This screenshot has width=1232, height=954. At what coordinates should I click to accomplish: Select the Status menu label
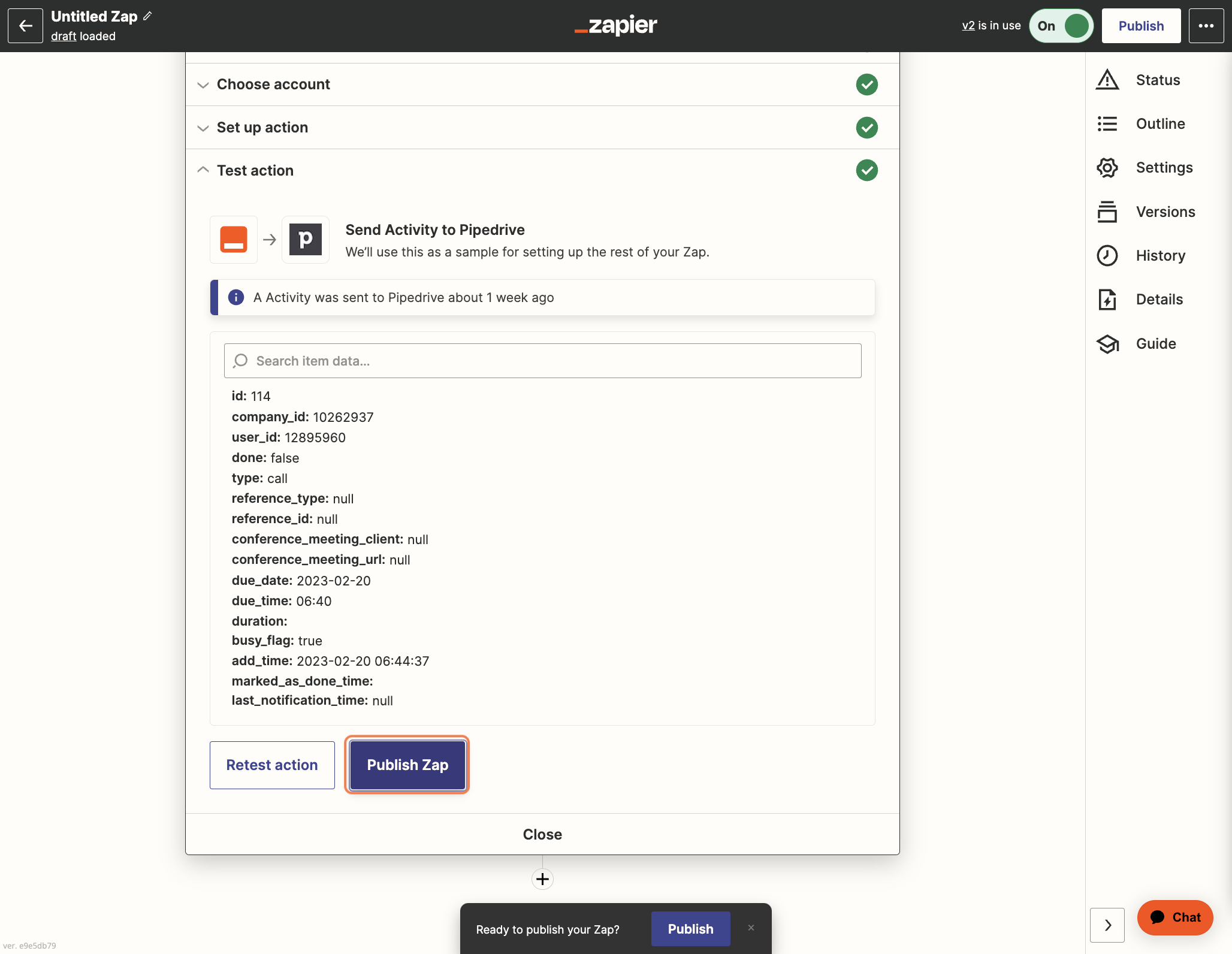point(1158,80)
